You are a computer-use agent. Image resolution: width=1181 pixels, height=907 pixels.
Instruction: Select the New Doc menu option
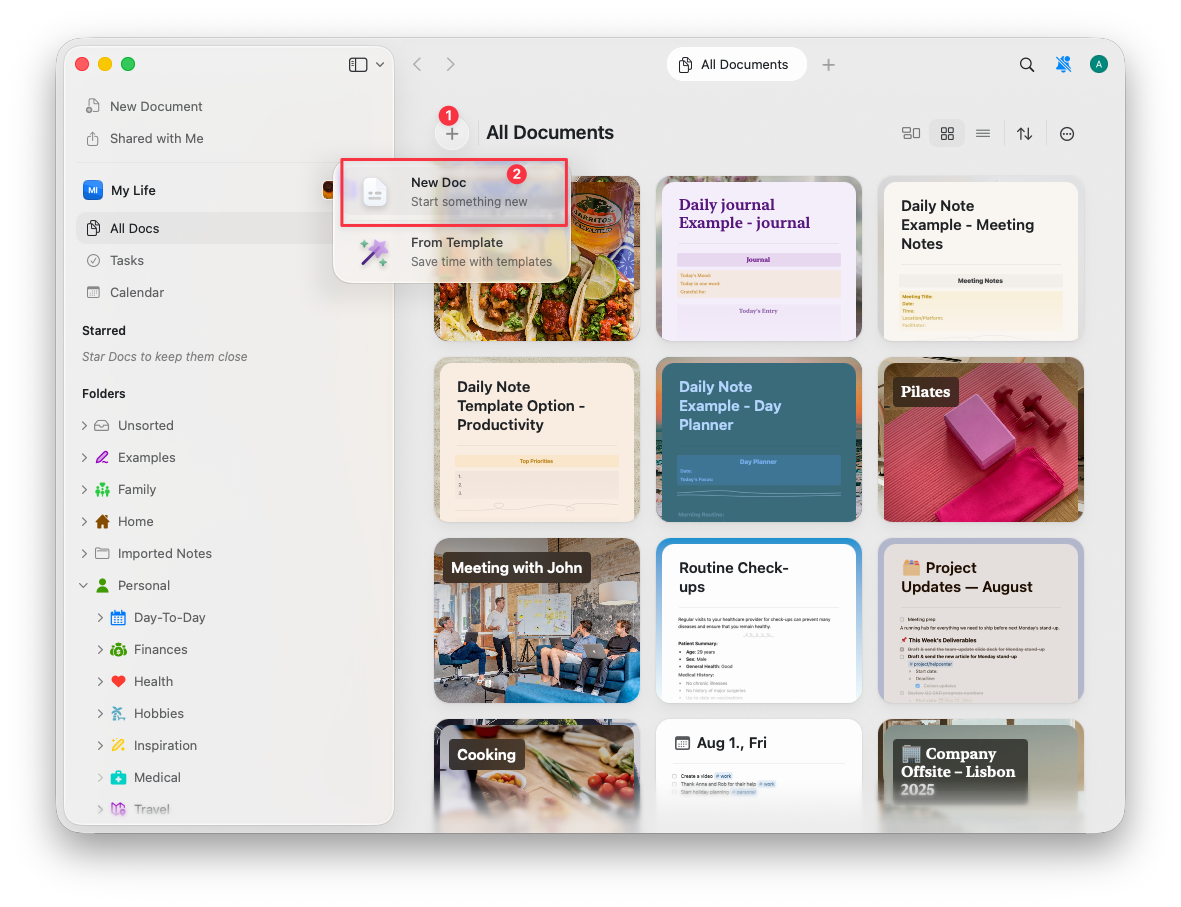pyautogui.click(x=452, y=191)
